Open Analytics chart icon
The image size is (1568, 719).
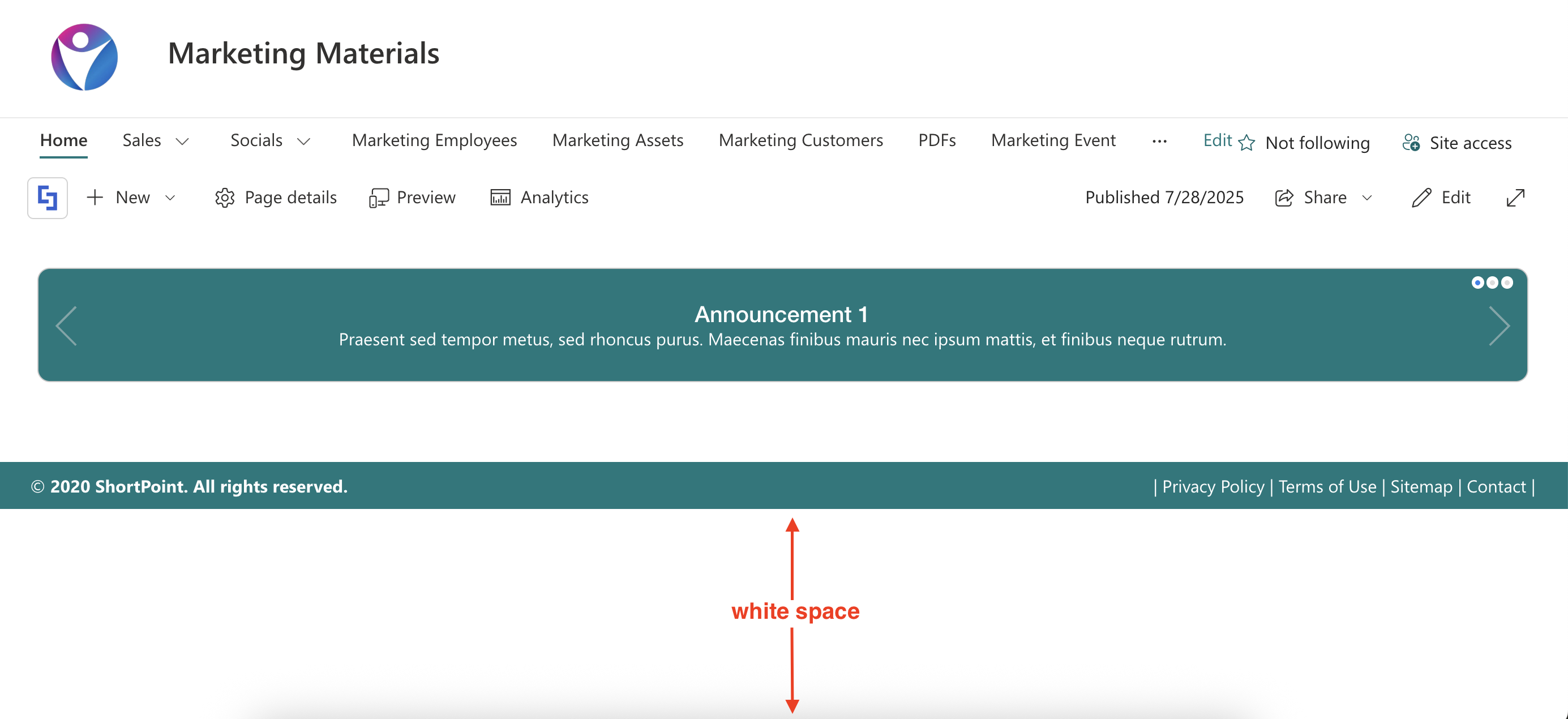(x=500, y=198)
